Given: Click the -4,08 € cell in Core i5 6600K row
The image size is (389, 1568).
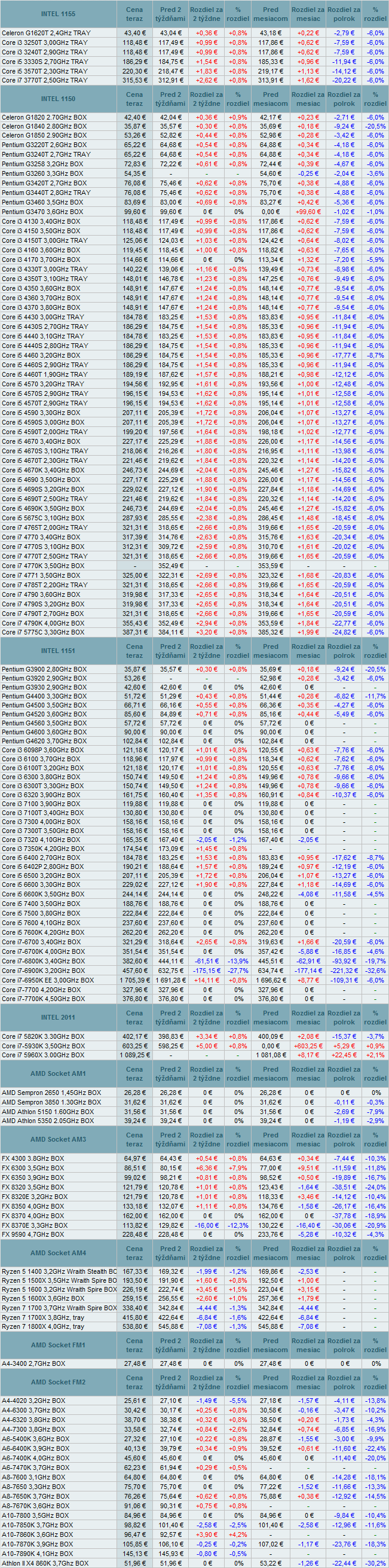Looking at the screenshot, I should [x=308, y=894].
